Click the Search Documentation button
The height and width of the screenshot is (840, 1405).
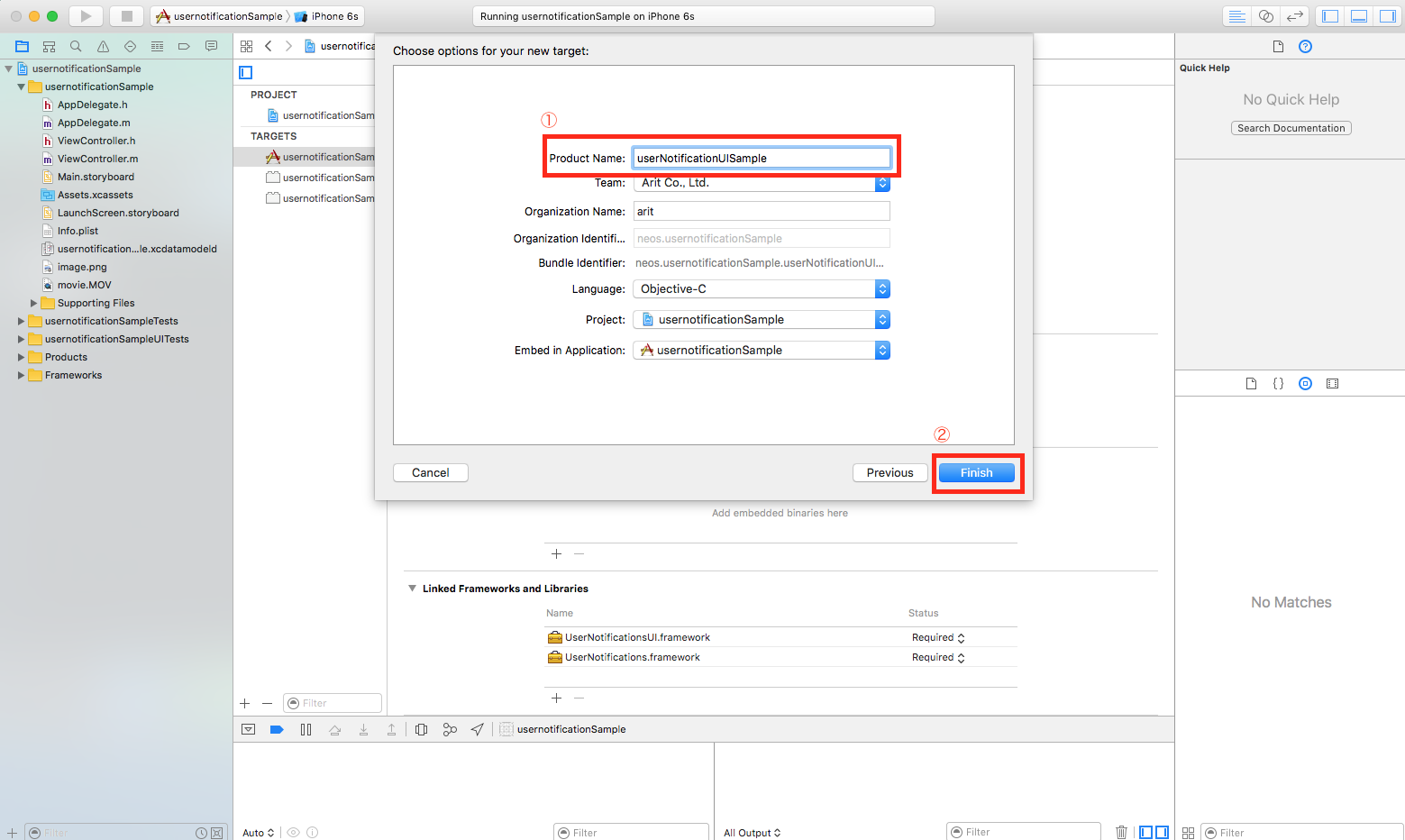click(x=1291, y=128)
